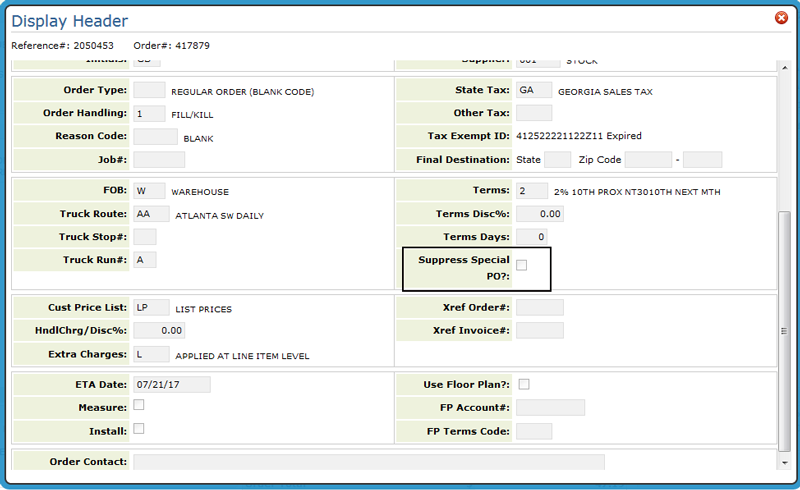Check the Measure checkbox

pyautogui.click(x=139, y=405)
